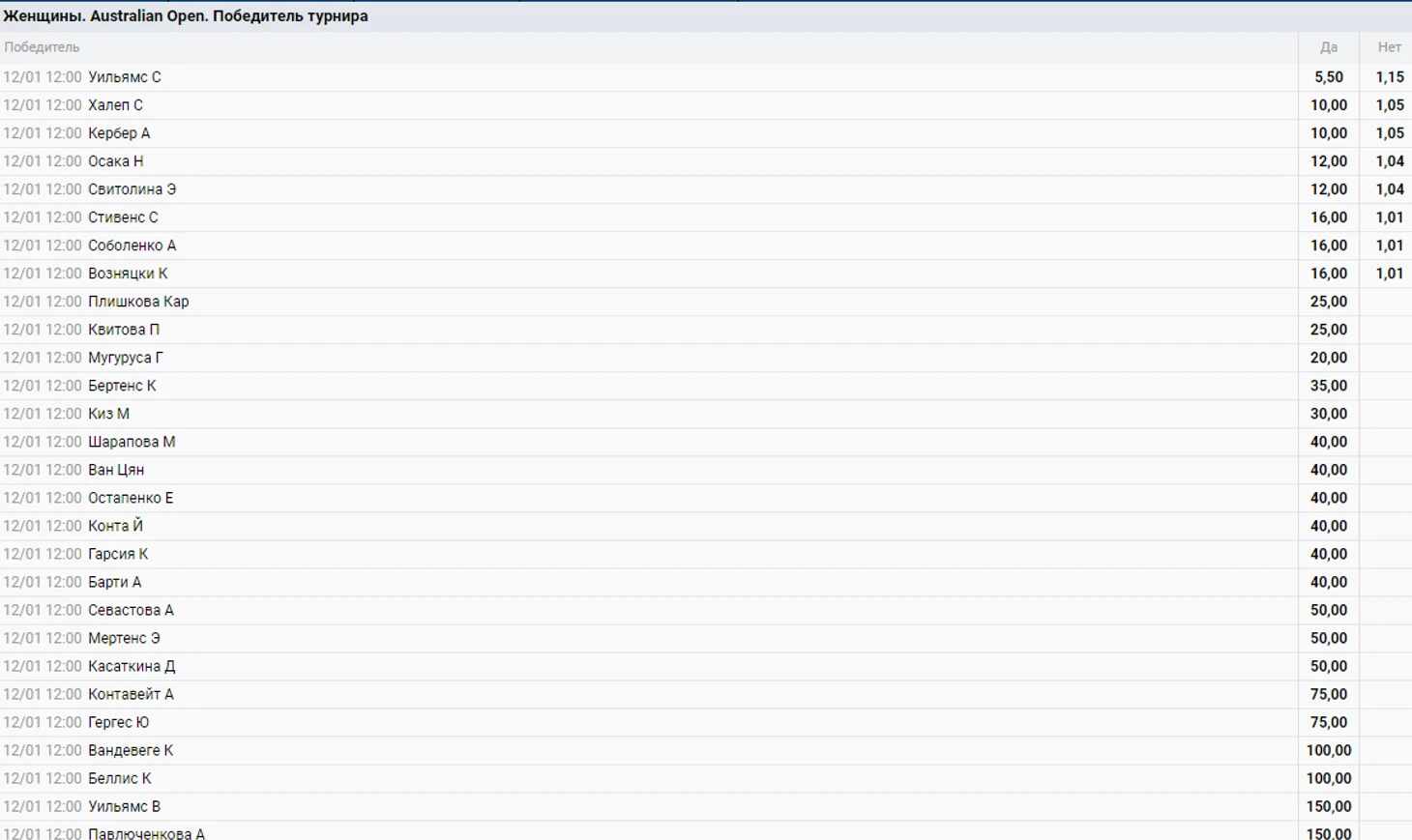Image resolution: width=1412 pixels, height=840 pixels.
Task: Pick the 40,00 odds for Барти А
Action: (x=1328, y=582)
